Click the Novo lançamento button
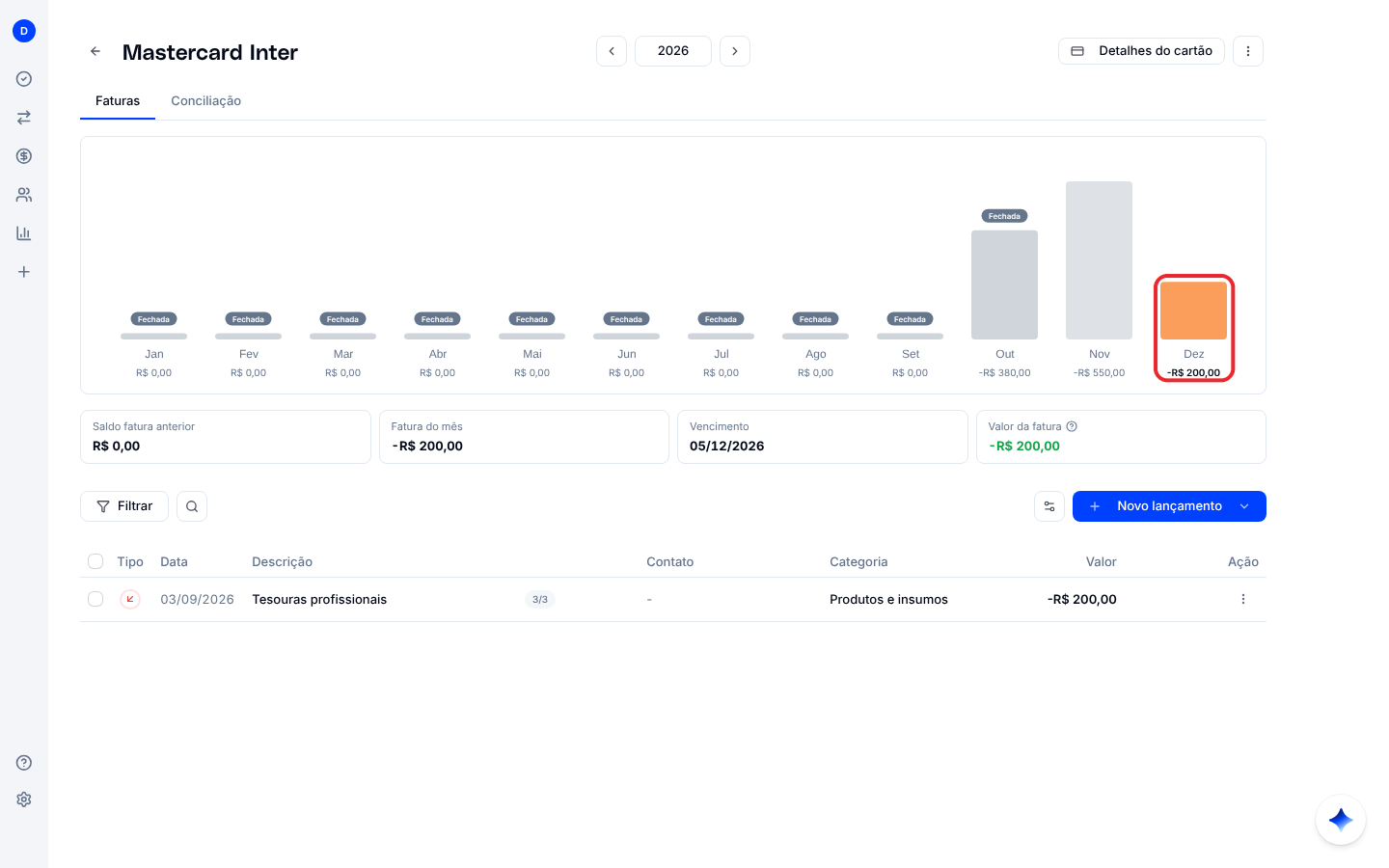 point(1169,506)
